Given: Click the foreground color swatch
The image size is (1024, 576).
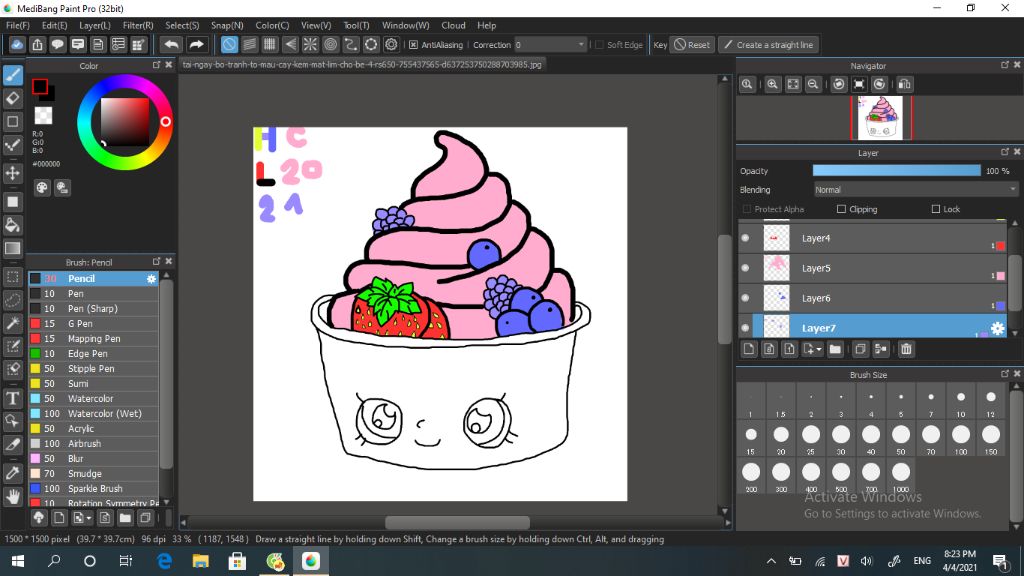Looking at the screenshot, I should (x=40, y=86).
